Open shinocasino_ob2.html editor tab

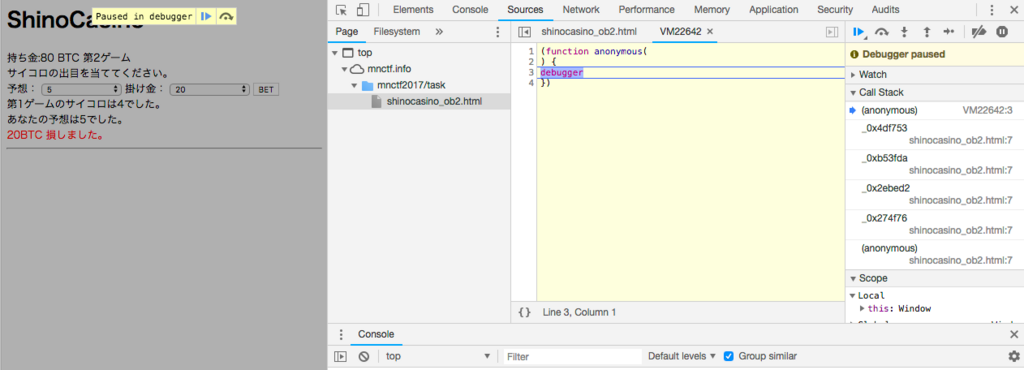[588, 31]
